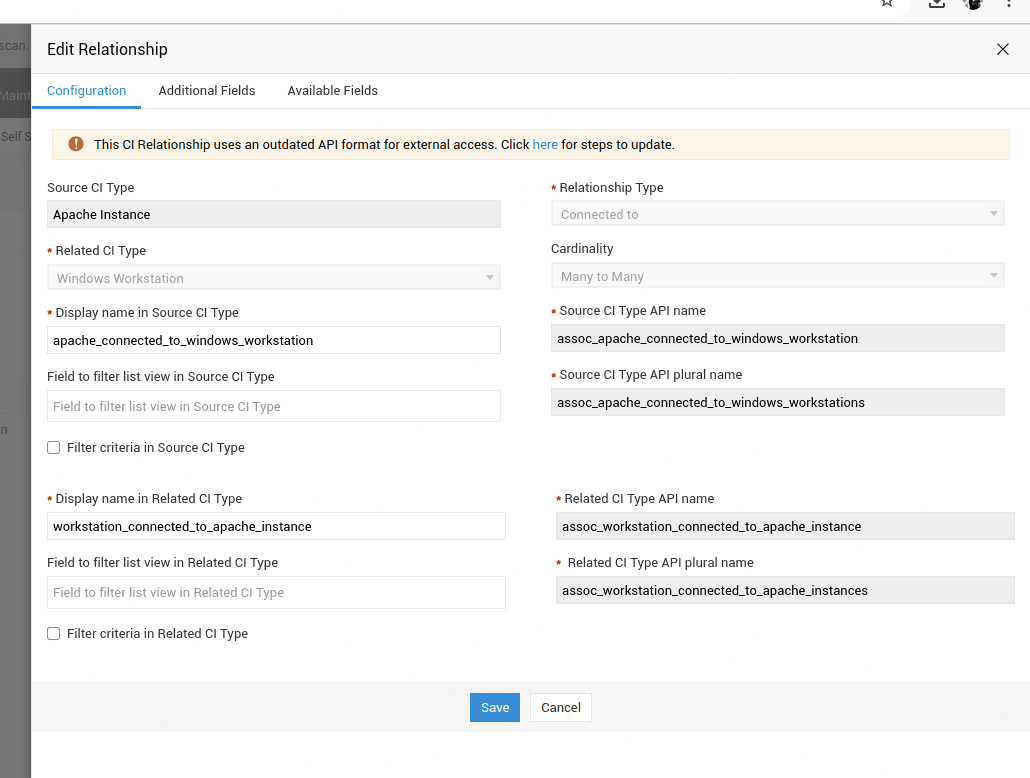Click the 'Edit Relationship' dialog title
Screen dimensions: 1030x778
coord(107,49)
